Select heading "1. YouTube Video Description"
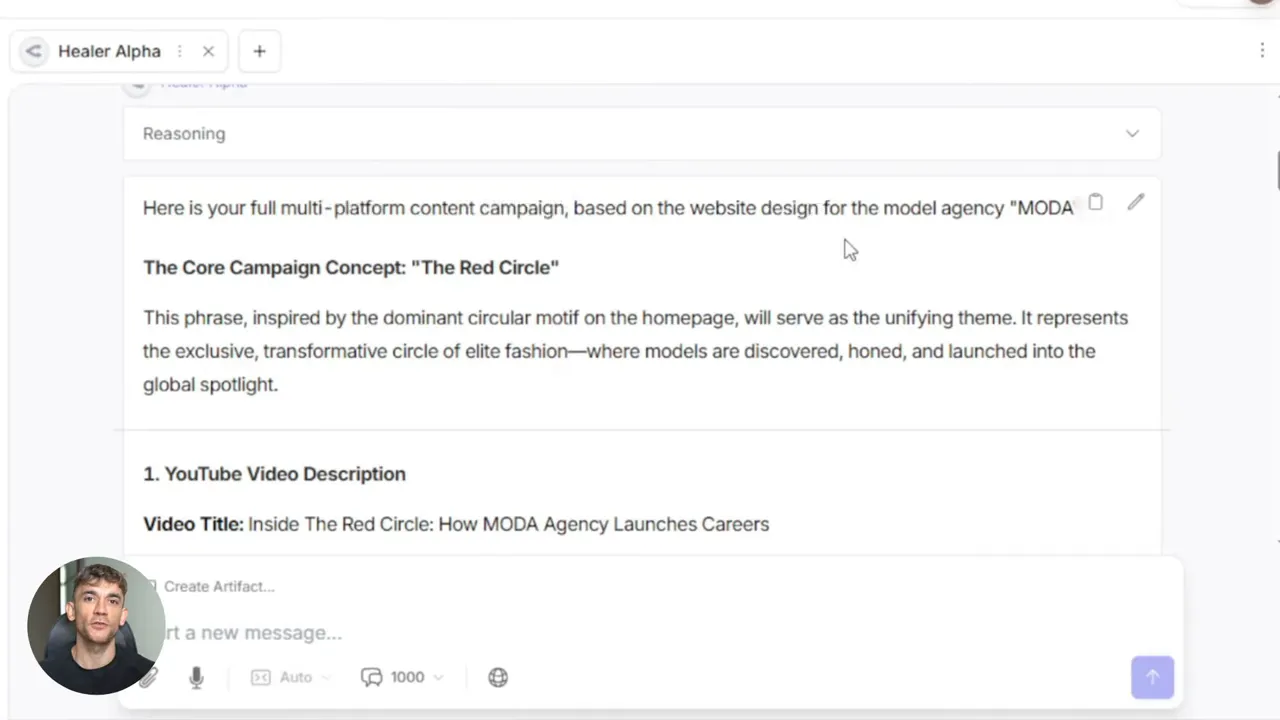1280x720 pixels. (274, 474)
